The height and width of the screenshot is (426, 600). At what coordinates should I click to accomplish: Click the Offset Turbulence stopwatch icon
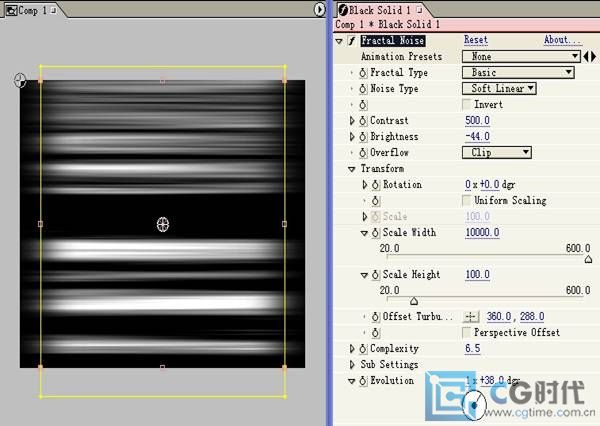click(376, 317)
